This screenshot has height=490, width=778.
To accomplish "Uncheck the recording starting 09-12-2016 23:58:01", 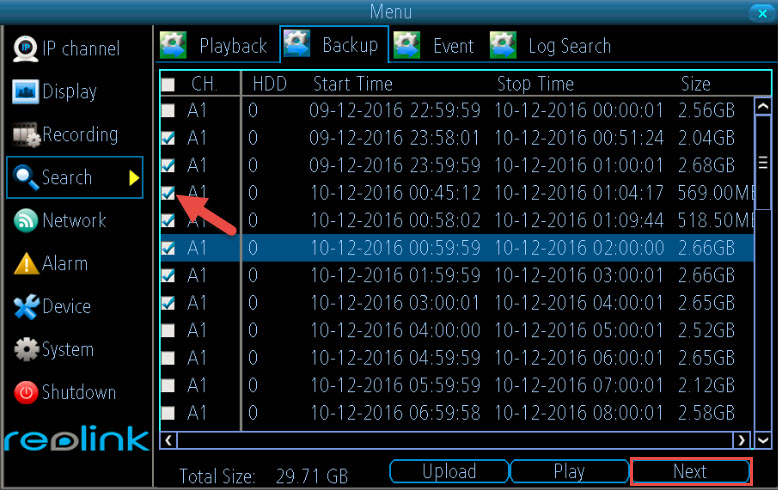I will [x=168, y=138].
